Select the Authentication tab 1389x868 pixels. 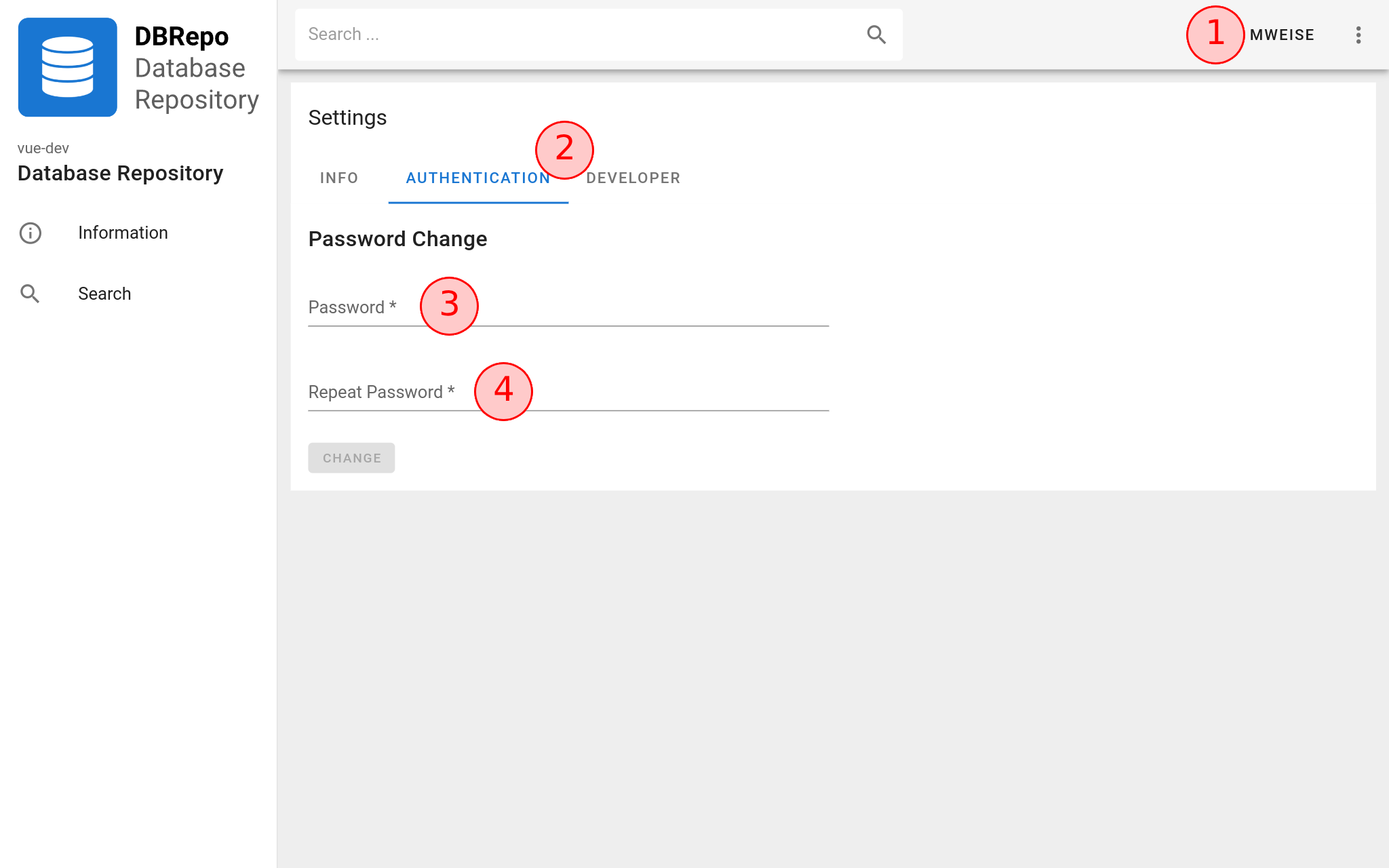coord(478,178)
